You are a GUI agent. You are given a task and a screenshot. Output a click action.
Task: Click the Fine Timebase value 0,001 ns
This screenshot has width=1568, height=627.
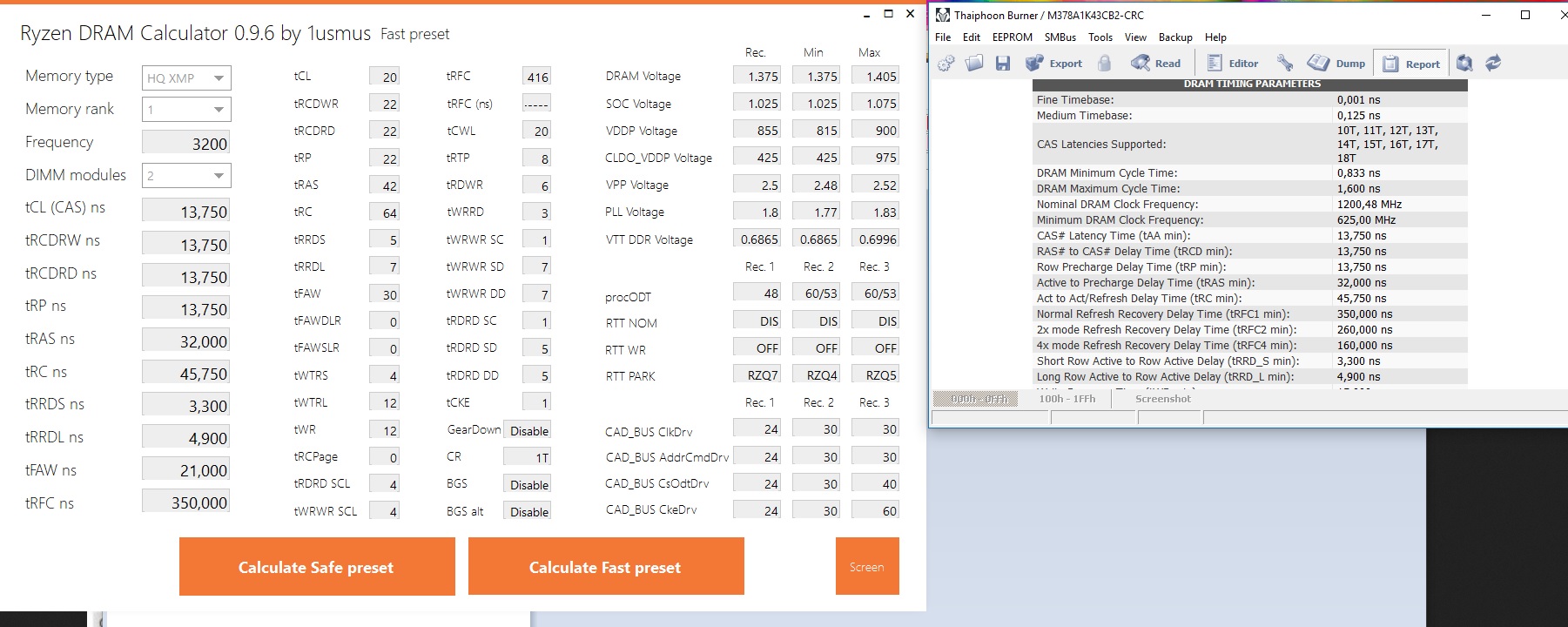coord(1358,100)
